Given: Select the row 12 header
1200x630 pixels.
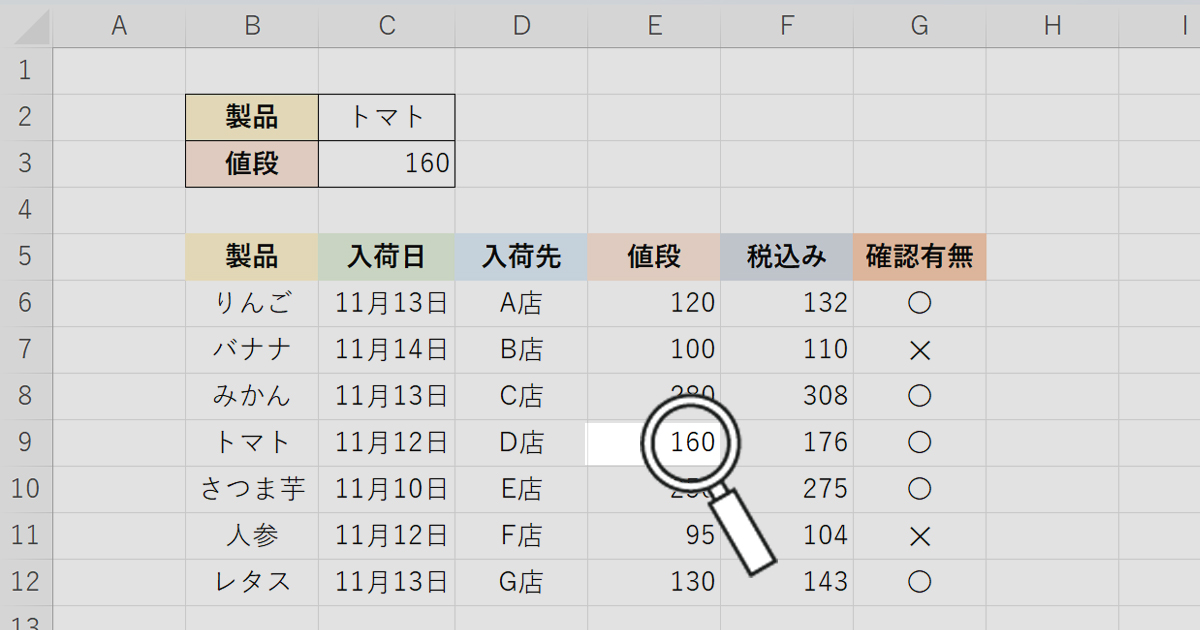Looking at the screenshot, I should click(x=25, y=581).
